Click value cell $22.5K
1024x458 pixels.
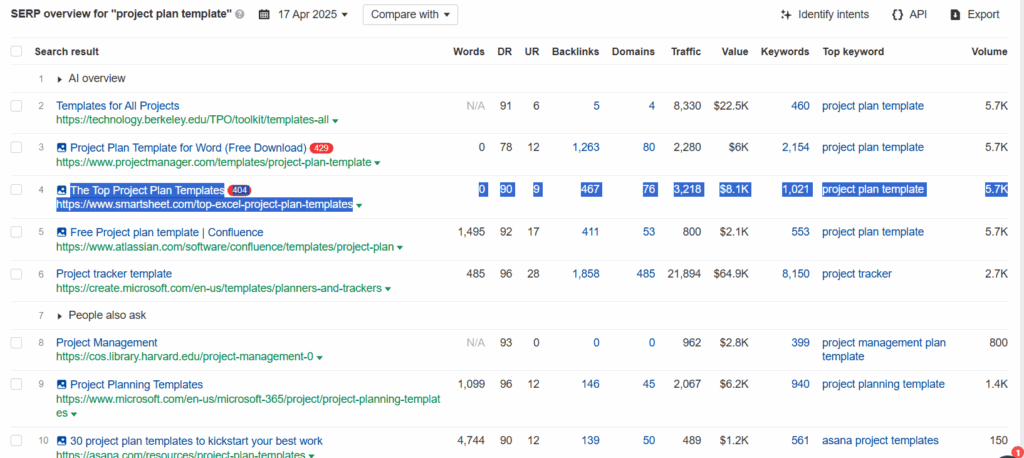pos(730,106)
